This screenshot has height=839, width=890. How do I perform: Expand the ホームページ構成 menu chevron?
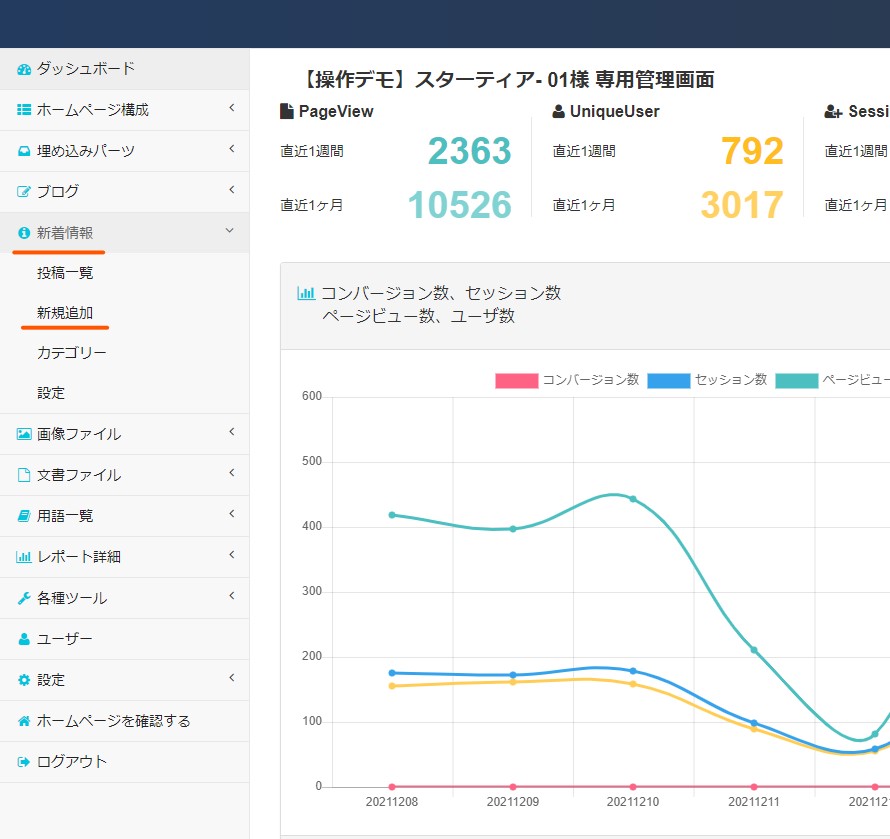231,108
